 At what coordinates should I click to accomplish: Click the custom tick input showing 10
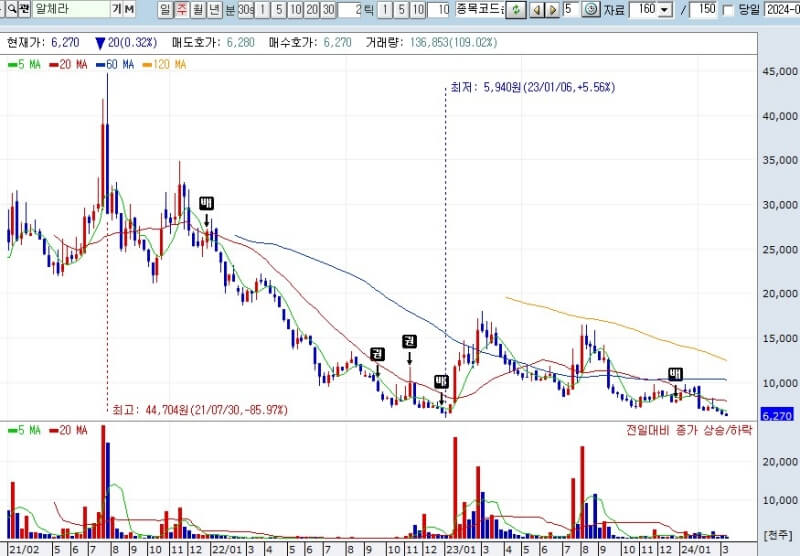(x=438, y=9)
